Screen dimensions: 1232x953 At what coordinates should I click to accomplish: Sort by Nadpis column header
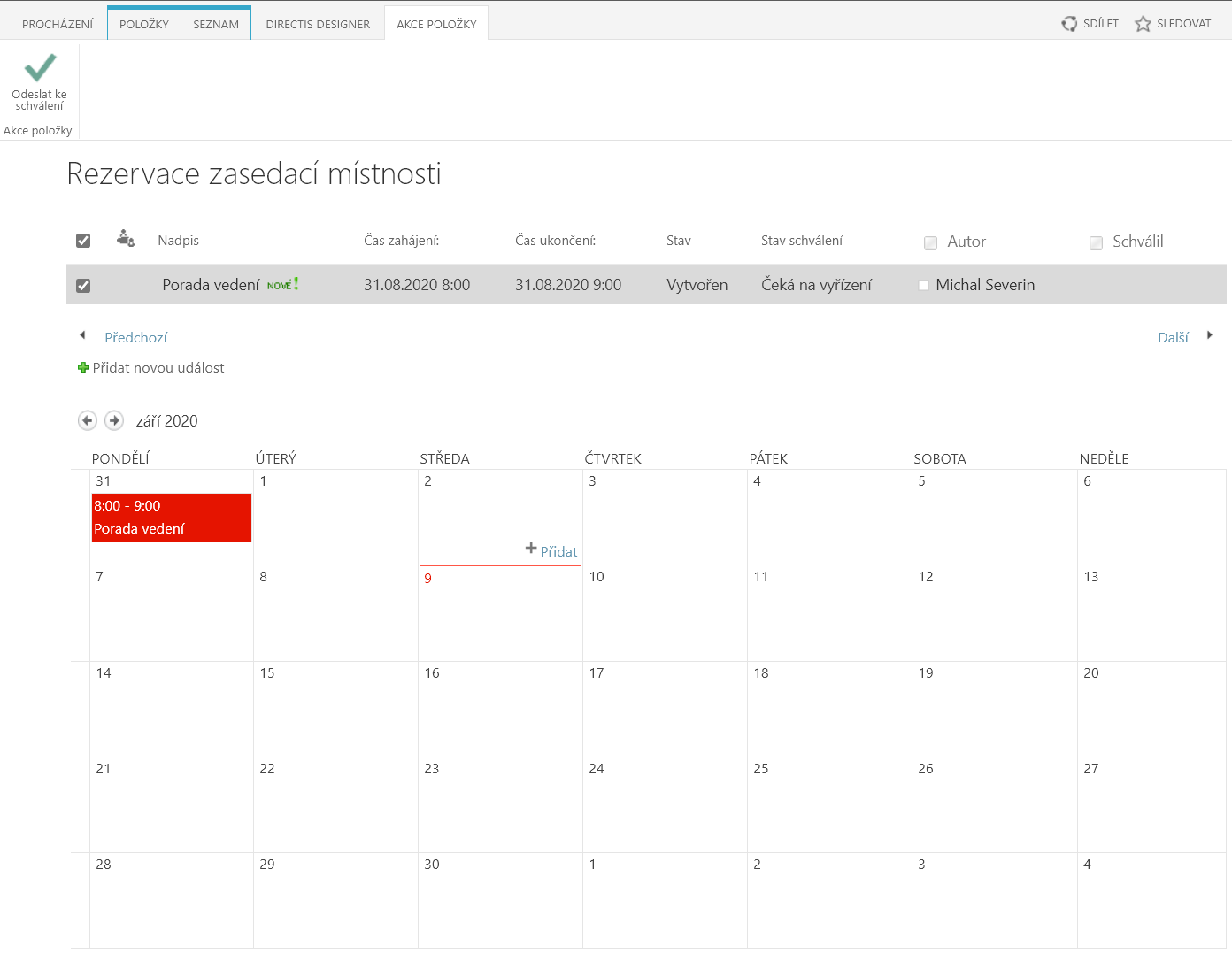pyautogui.click(x=178, y=241)
